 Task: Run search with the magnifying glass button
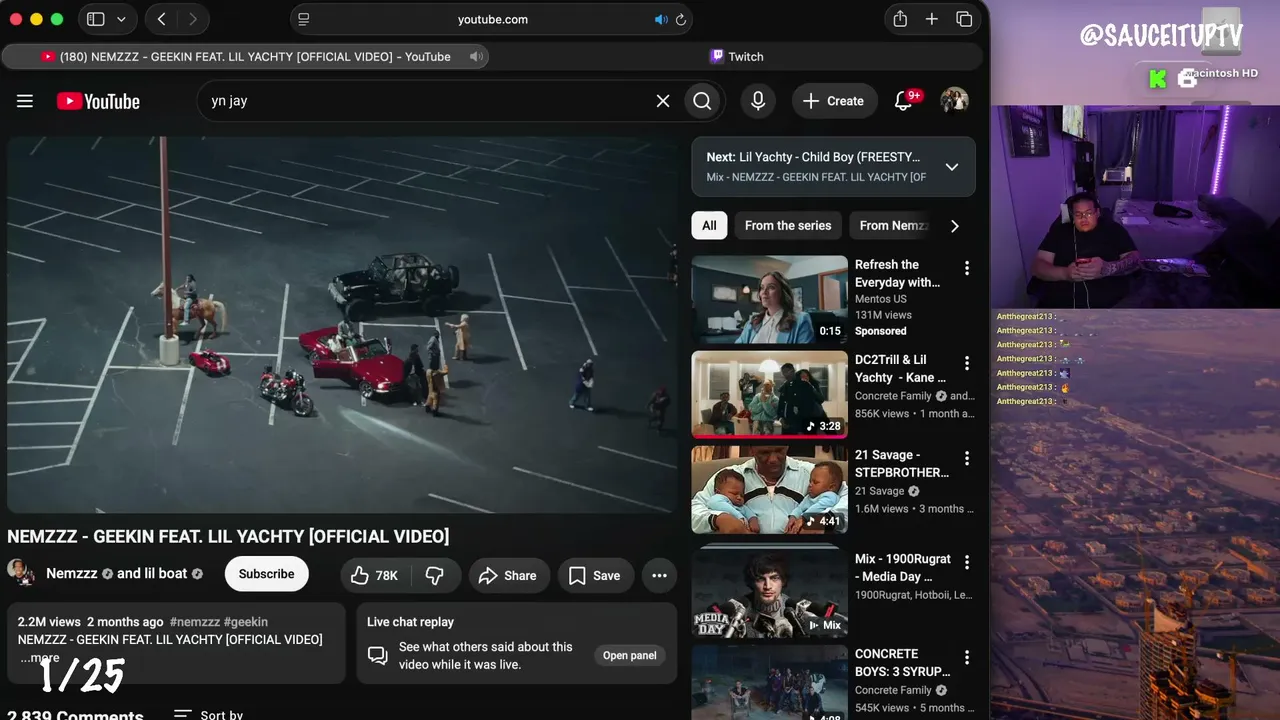702,101
